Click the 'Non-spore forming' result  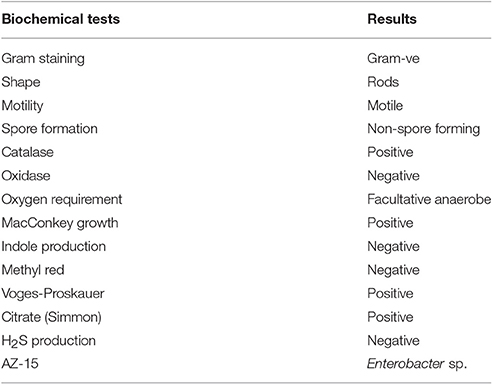tap(424, 129)
